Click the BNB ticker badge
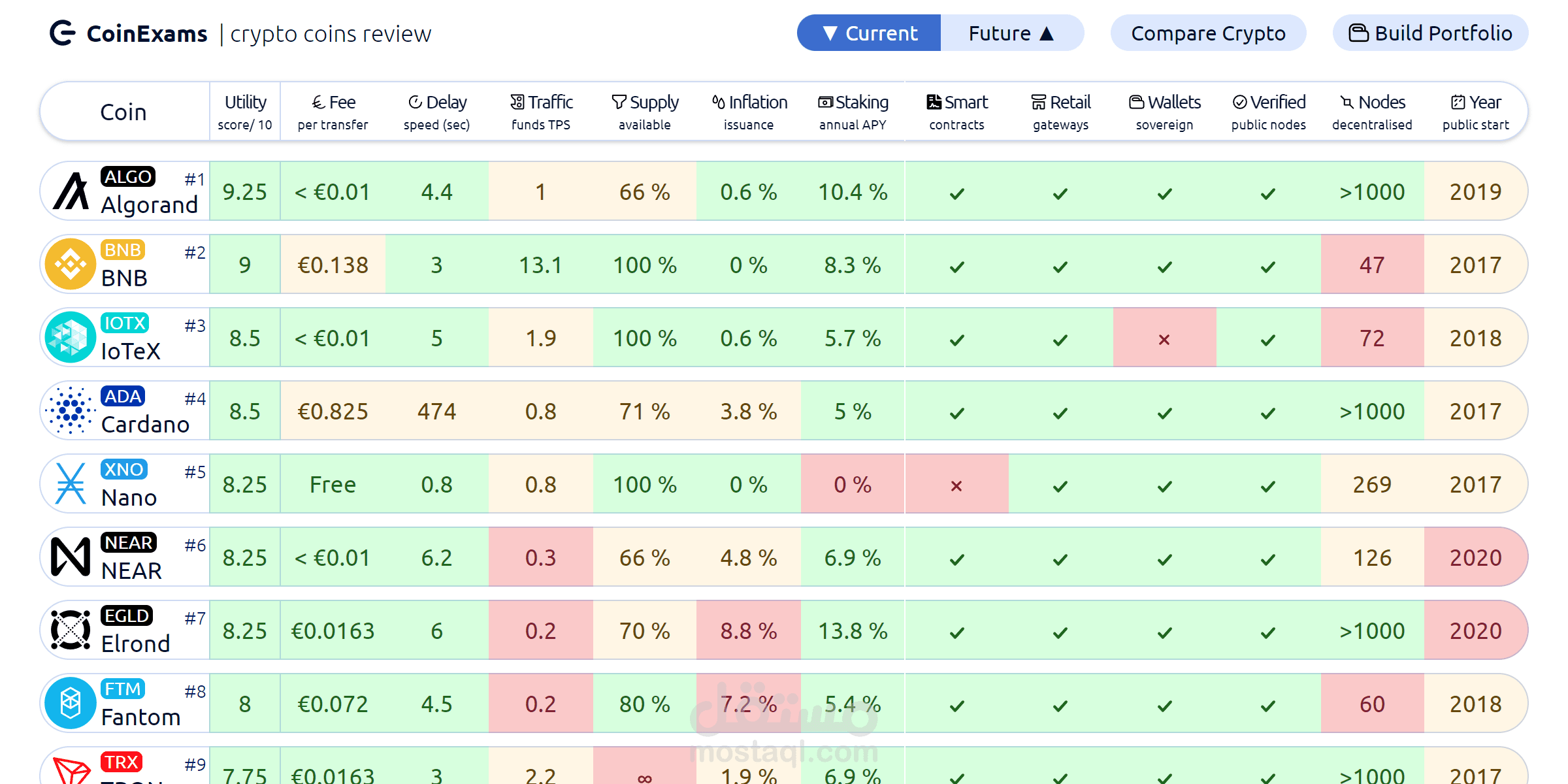Image resolution: width=1568 pixels, height=784 pixels. (123, 250)
